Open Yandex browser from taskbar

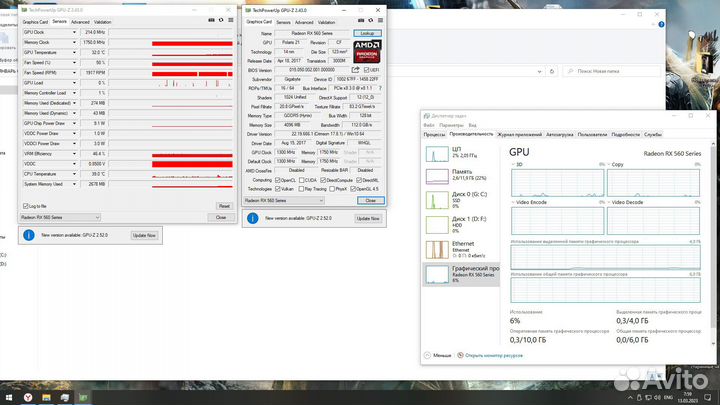click(x=28, y=397)
